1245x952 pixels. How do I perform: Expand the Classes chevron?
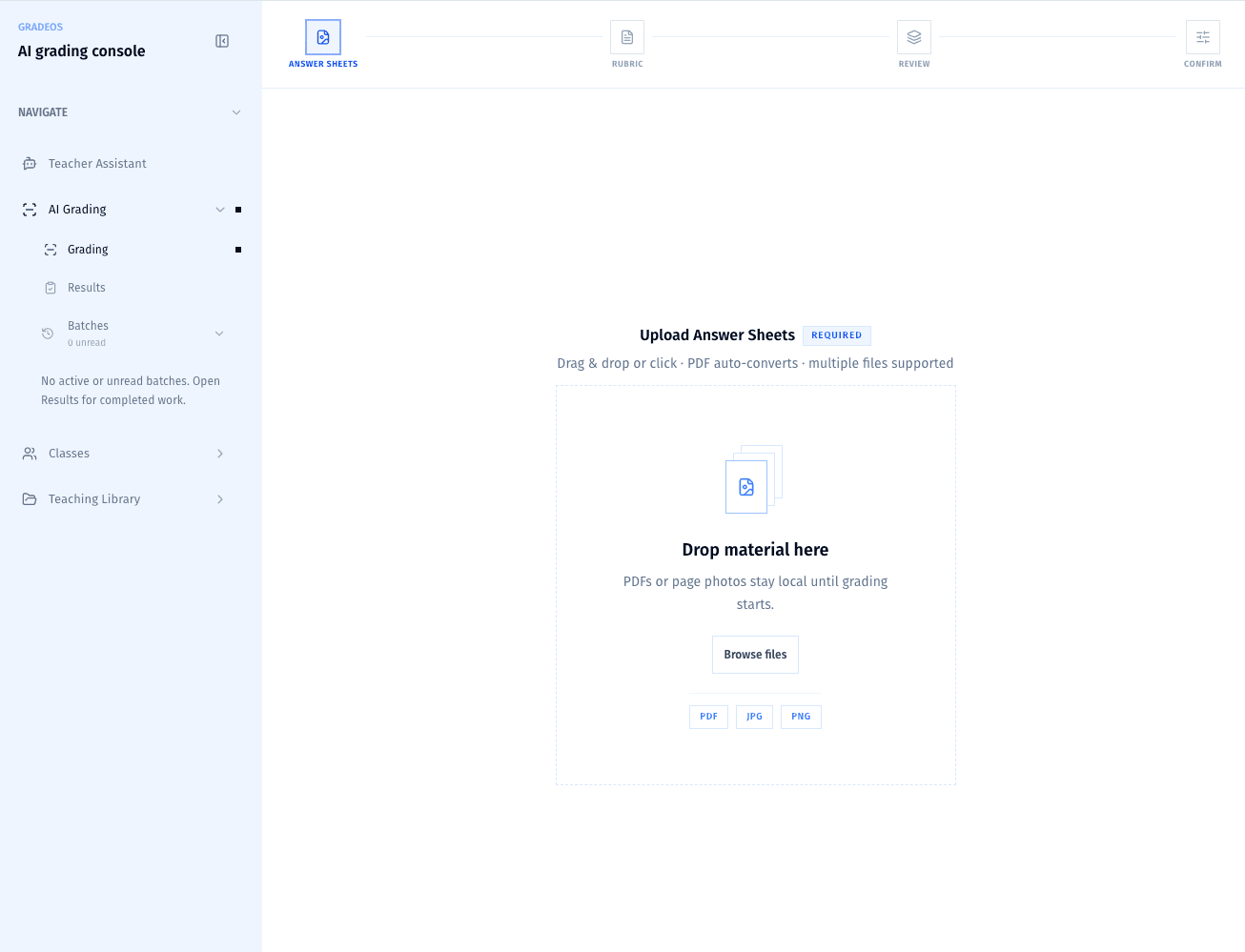point(220,454)
